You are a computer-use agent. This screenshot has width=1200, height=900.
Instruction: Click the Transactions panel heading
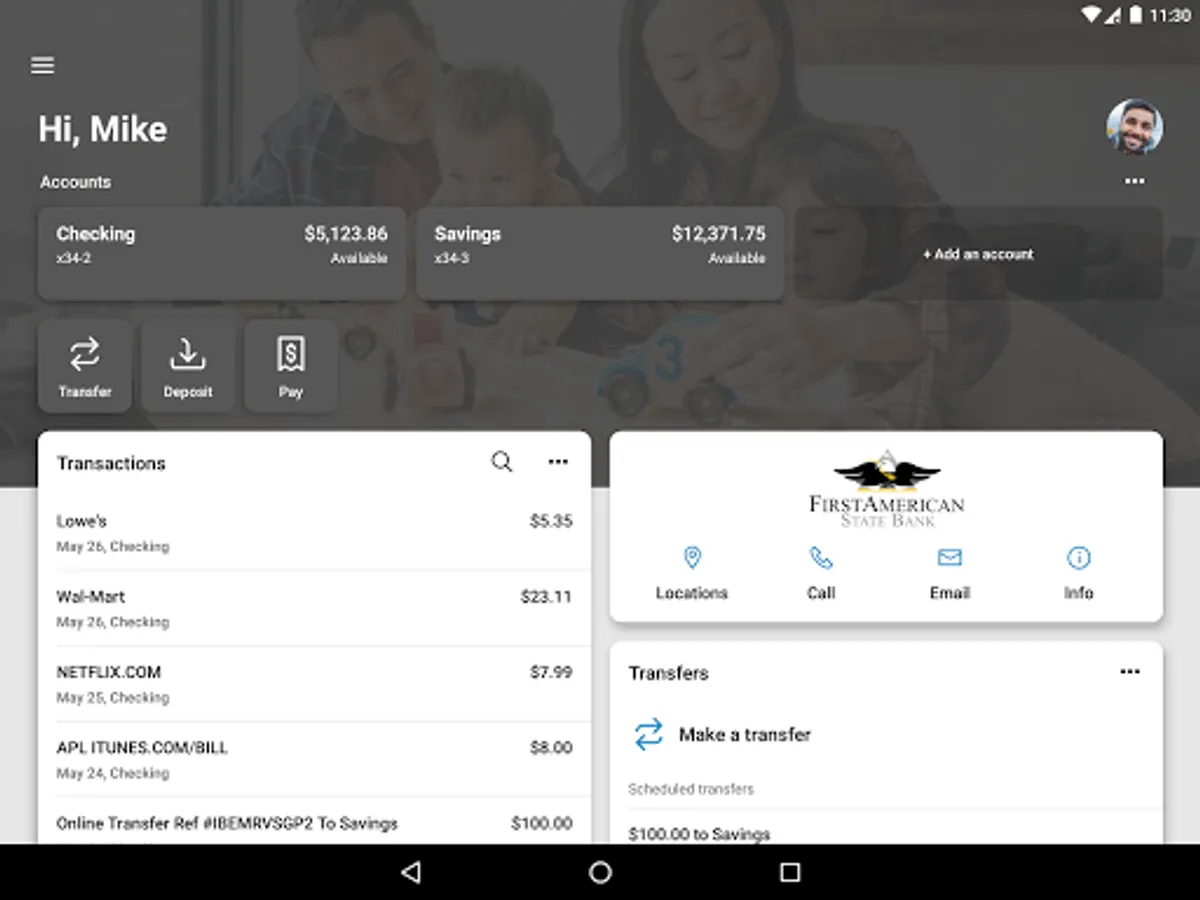tap(111, 463)
